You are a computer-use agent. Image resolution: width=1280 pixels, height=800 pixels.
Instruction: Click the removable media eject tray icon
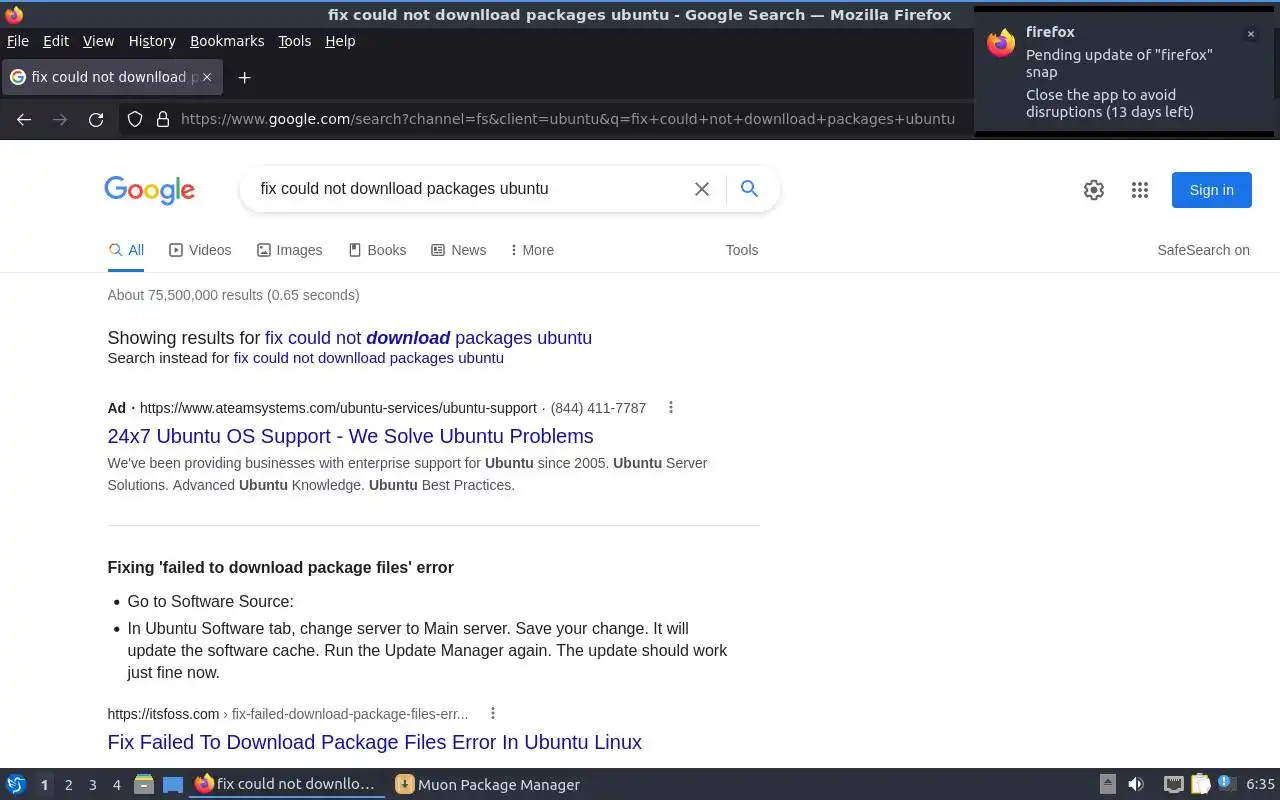[x=1108, y=784]
